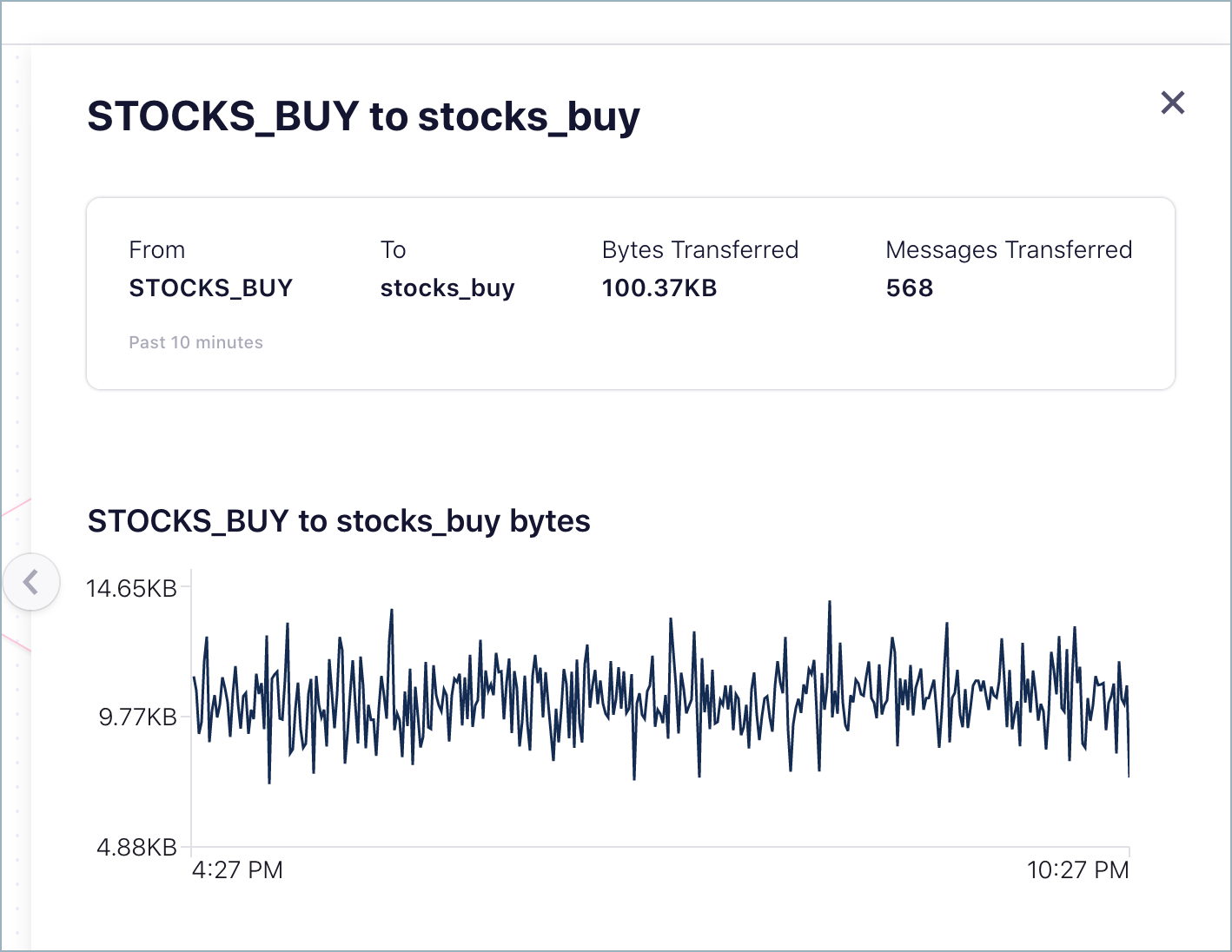Click the From label in summary card
The width and height of the screenshot is (1232, 952).
tap(156, 250)
